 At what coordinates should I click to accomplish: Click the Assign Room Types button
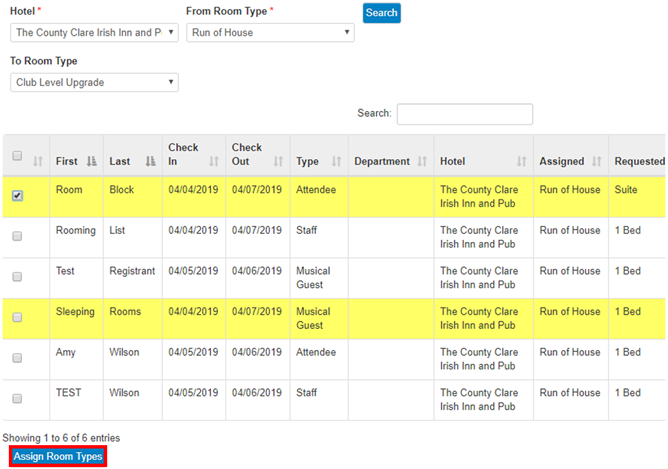[57, 456]
